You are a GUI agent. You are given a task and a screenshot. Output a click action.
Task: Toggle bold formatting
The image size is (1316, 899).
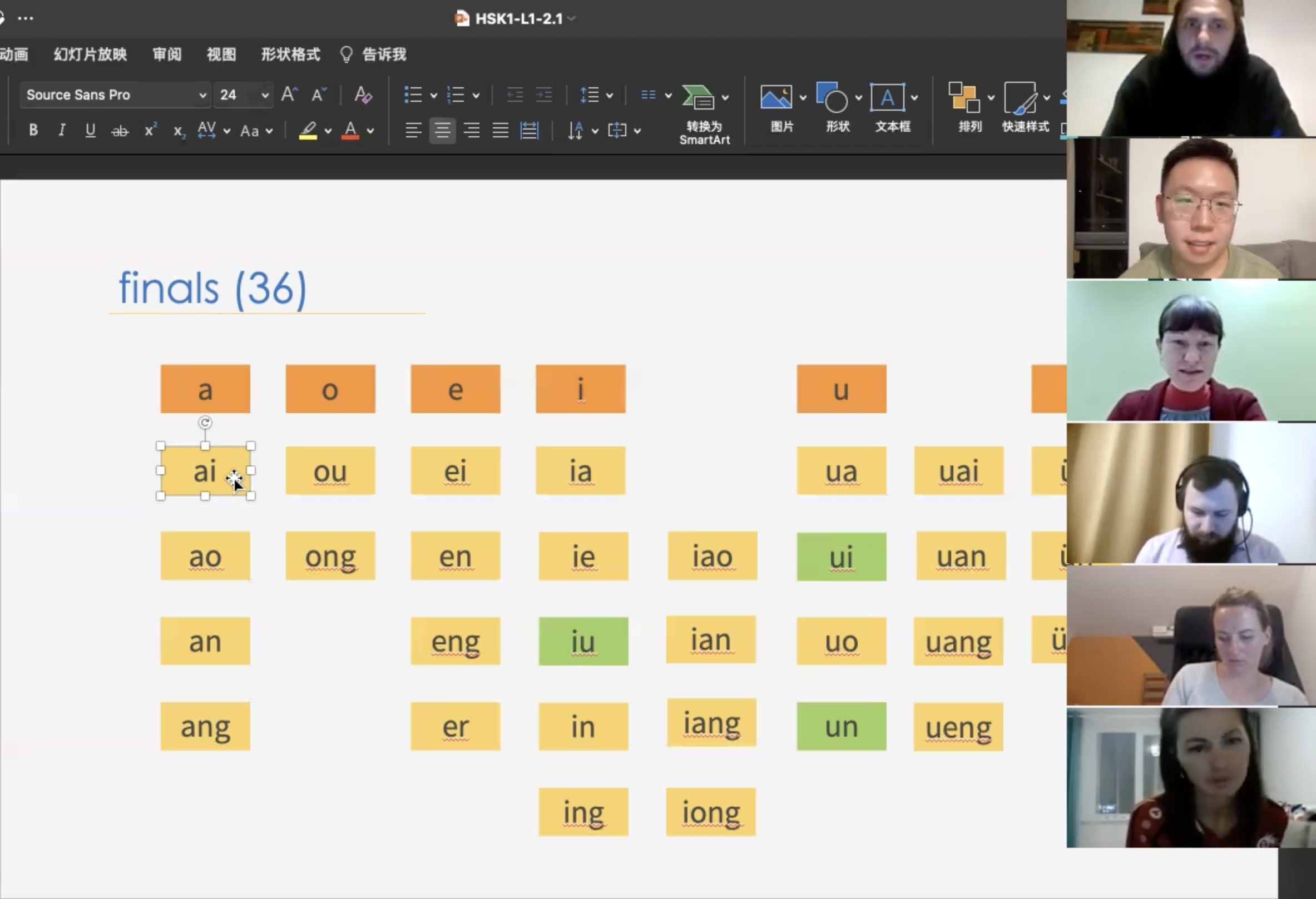point(33,130)
